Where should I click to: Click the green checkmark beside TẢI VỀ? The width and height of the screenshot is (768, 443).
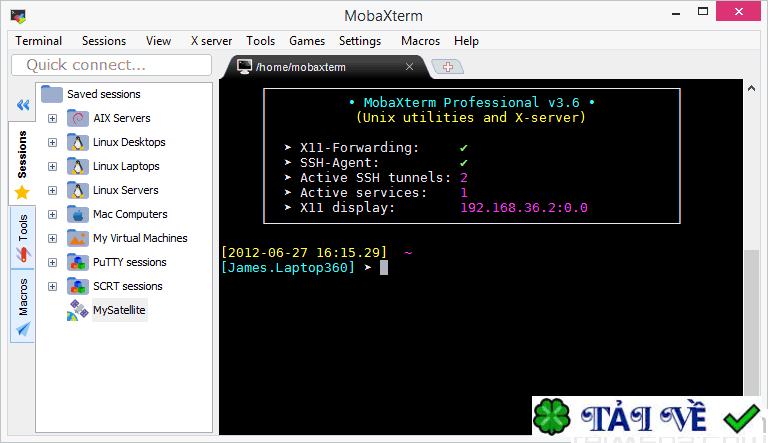pos(741,419)
